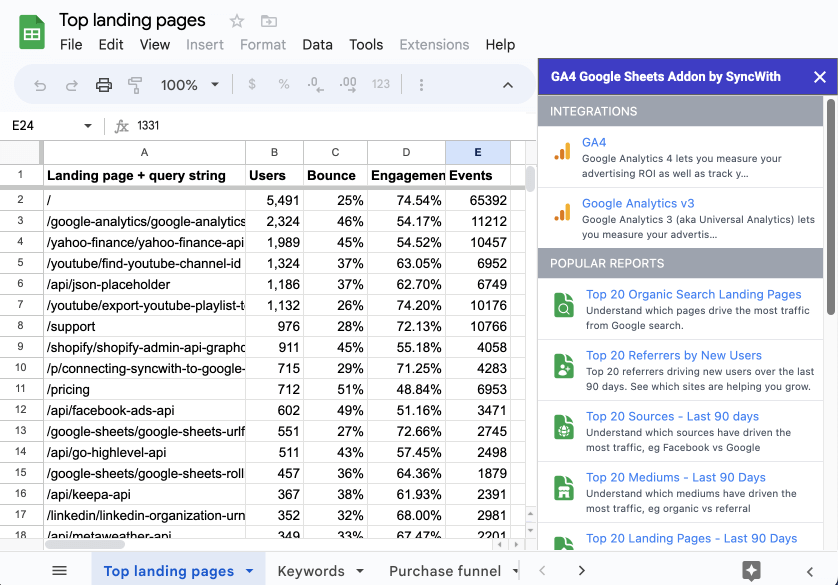Image resolution: width=838 pixels, height=585 pixels.
Task: Click the Print icon in the toolbar
Action: pyautogui.click(x=104, y=85)
